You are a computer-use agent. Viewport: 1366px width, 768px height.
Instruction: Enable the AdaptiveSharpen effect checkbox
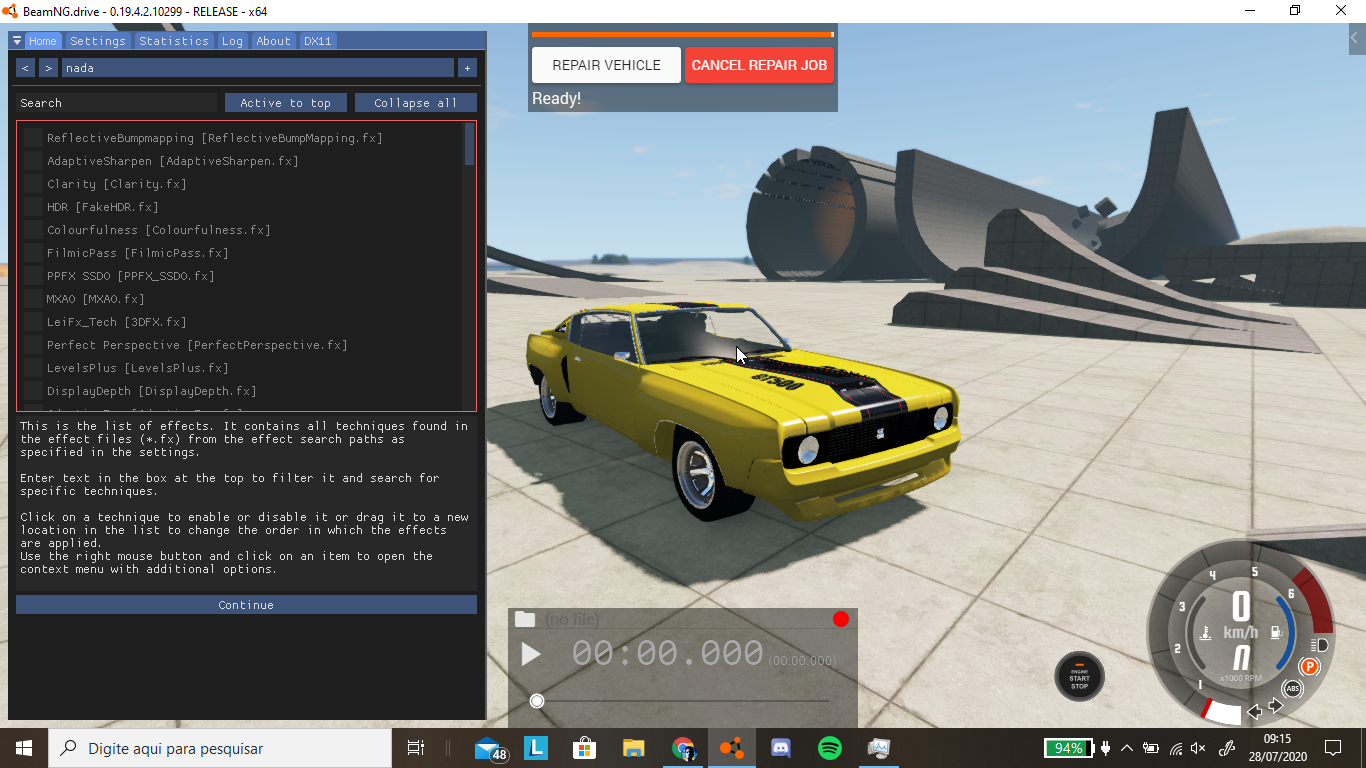(x=33, y=161)
